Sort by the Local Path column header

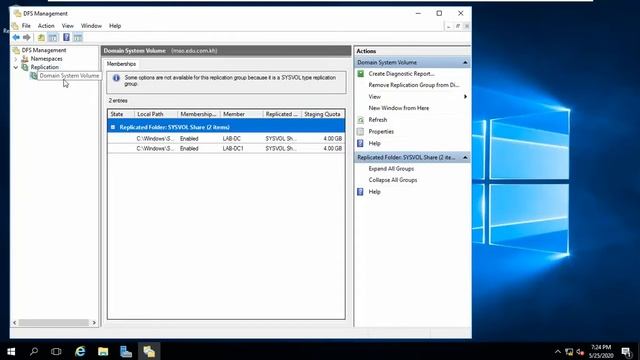(156, 114)
